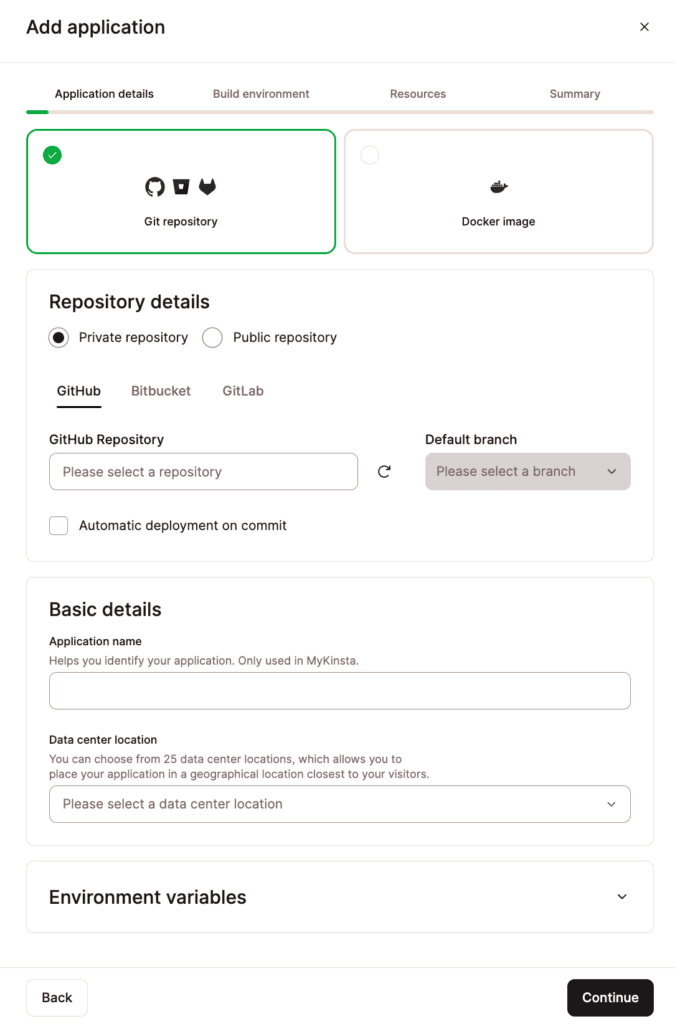The width and height of the screenshot is (675, 1024).
Task: Click the chevron on Environment variables
Action: 622,897
